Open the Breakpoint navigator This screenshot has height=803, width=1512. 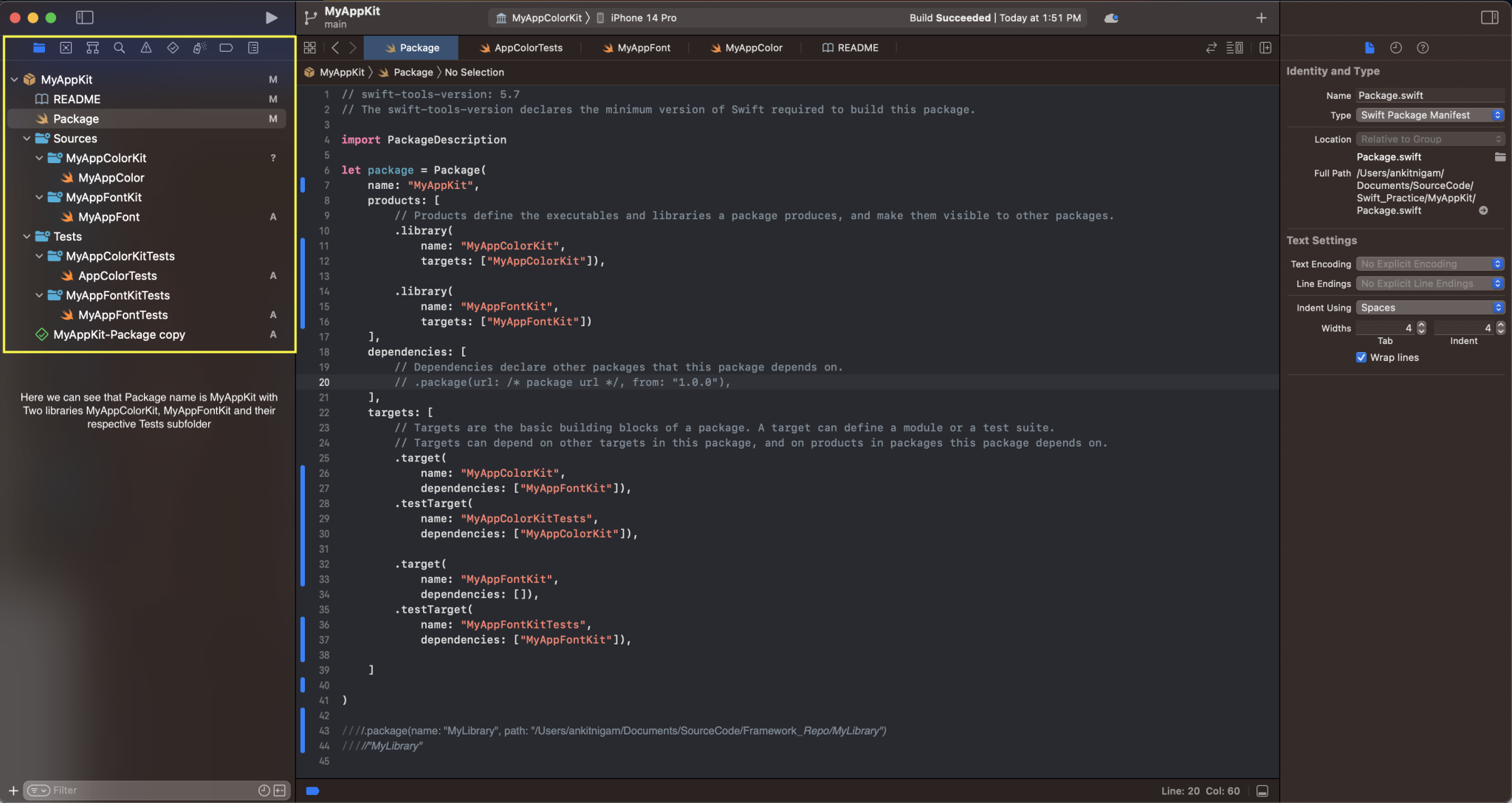(226, 48)
